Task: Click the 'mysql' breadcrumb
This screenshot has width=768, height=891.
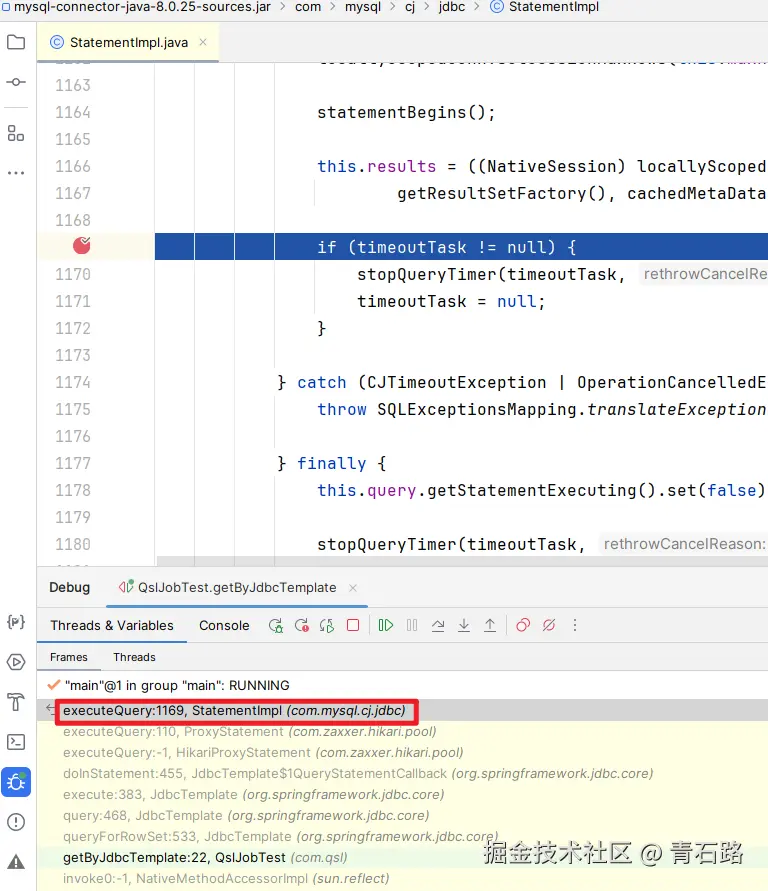Action: [x=362, y=7]
